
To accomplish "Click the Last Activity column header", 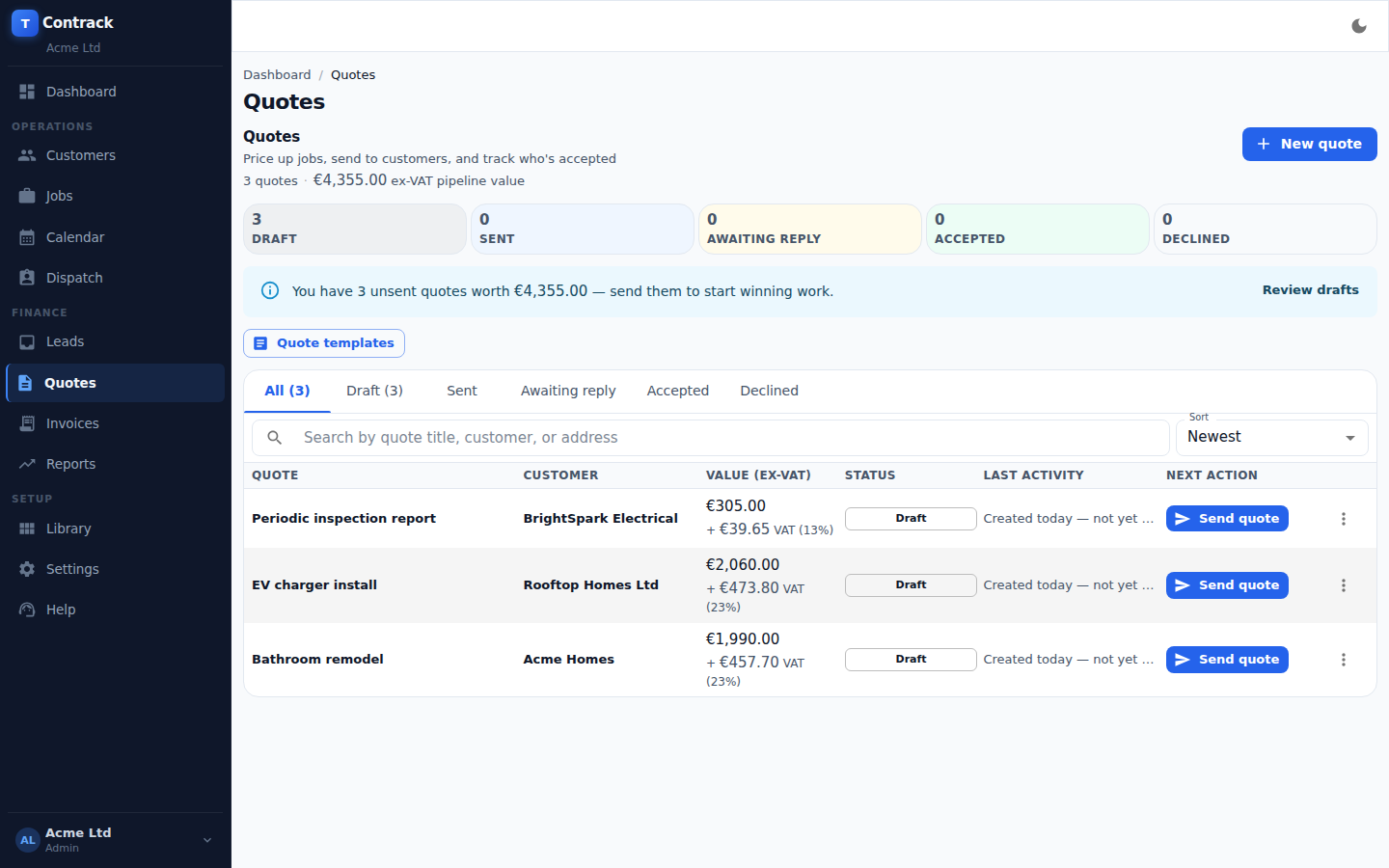I will point(1033,475).
